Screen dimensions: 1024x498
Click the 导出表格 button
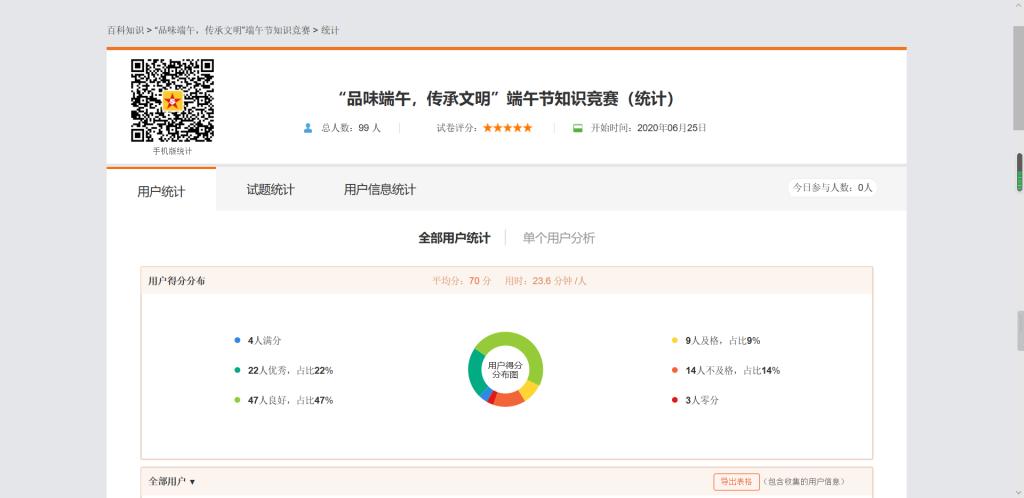click(736, 482)
